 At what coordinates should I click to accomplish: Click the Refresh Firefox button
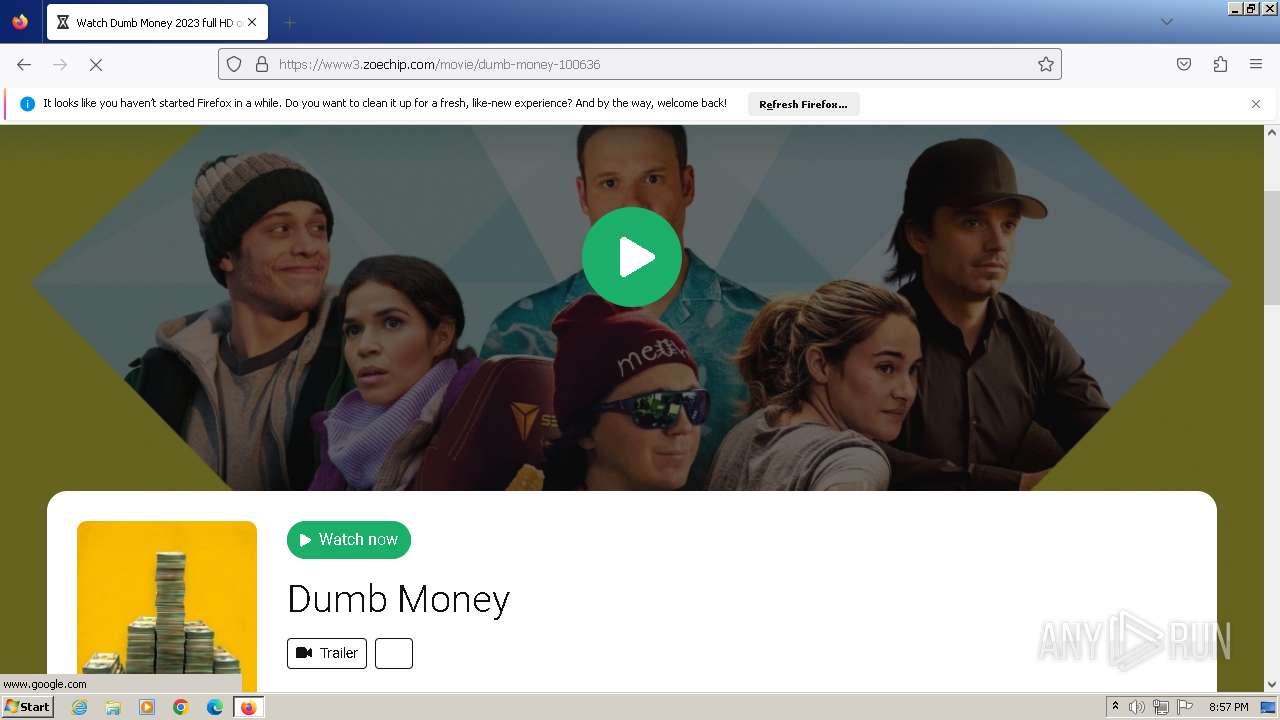click(803, 104)
